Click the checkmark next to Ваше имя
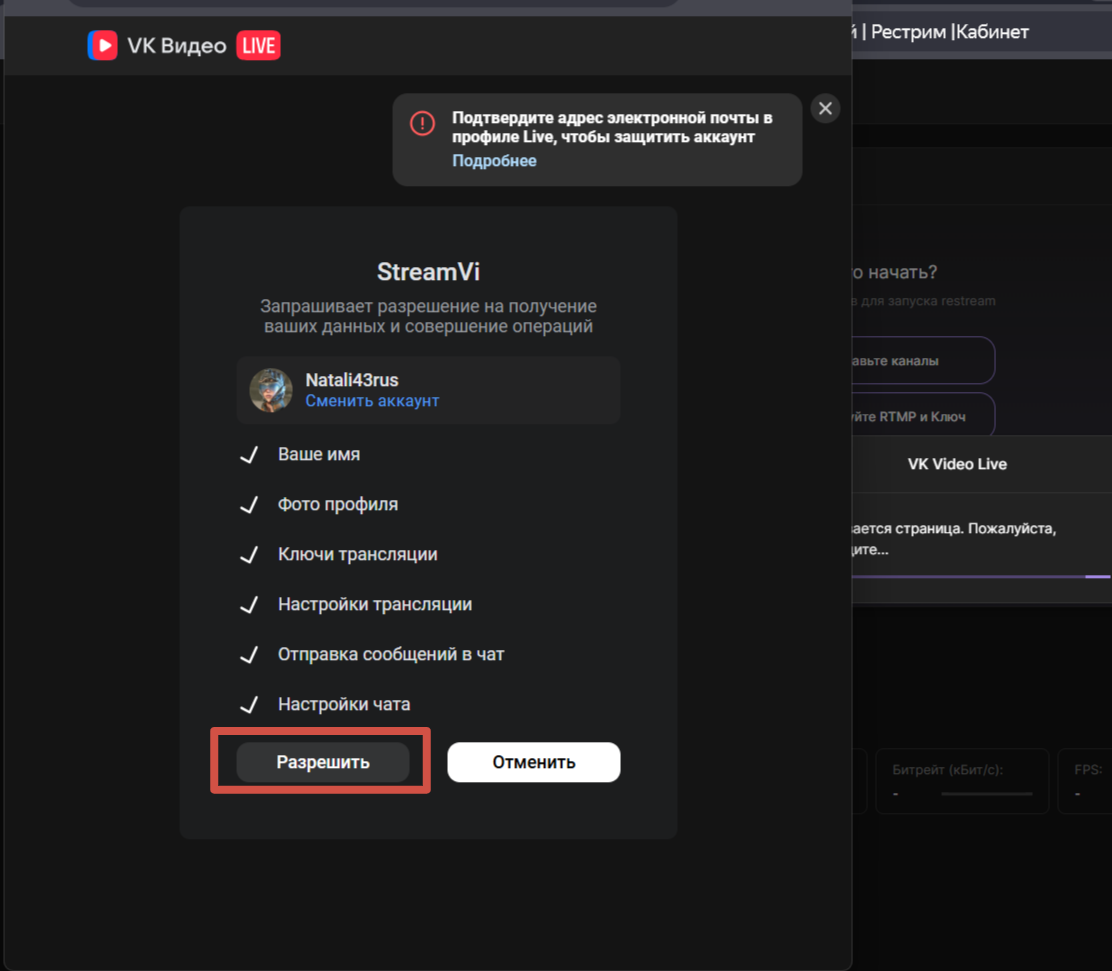 click(249, 455)
